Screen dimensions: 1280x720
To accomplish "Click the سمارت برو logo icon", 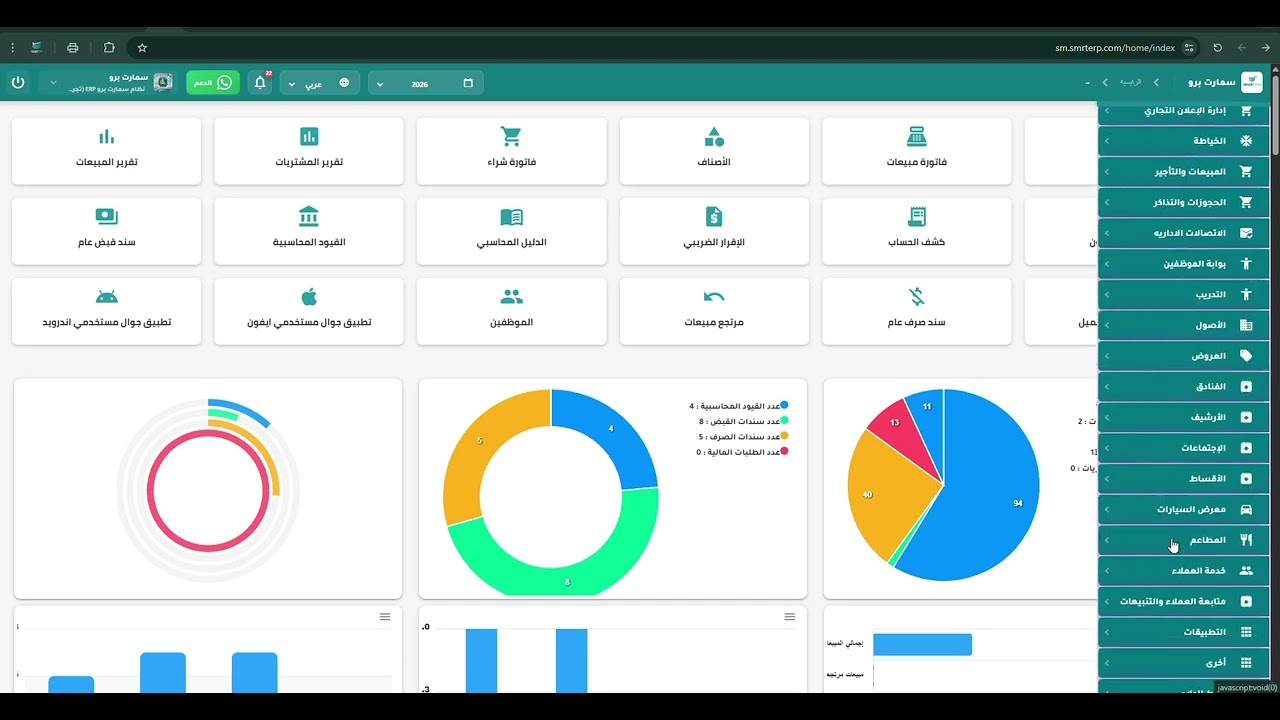I will [1251, 83].
